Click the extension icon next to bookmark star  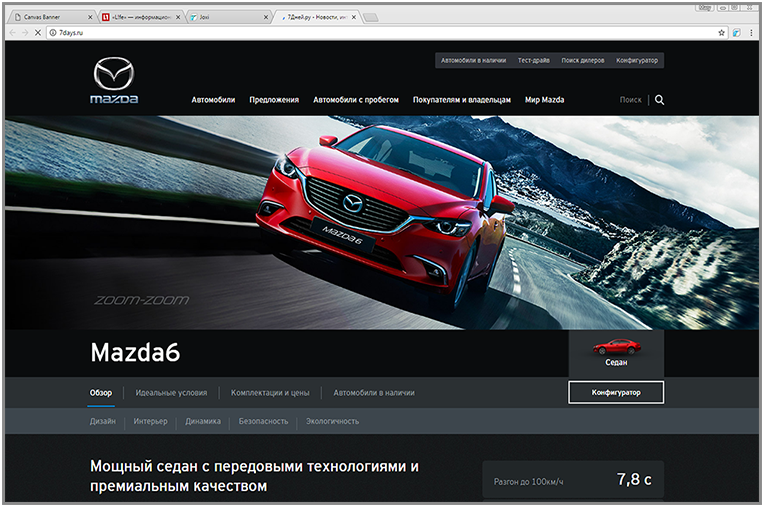coord(736,33)
